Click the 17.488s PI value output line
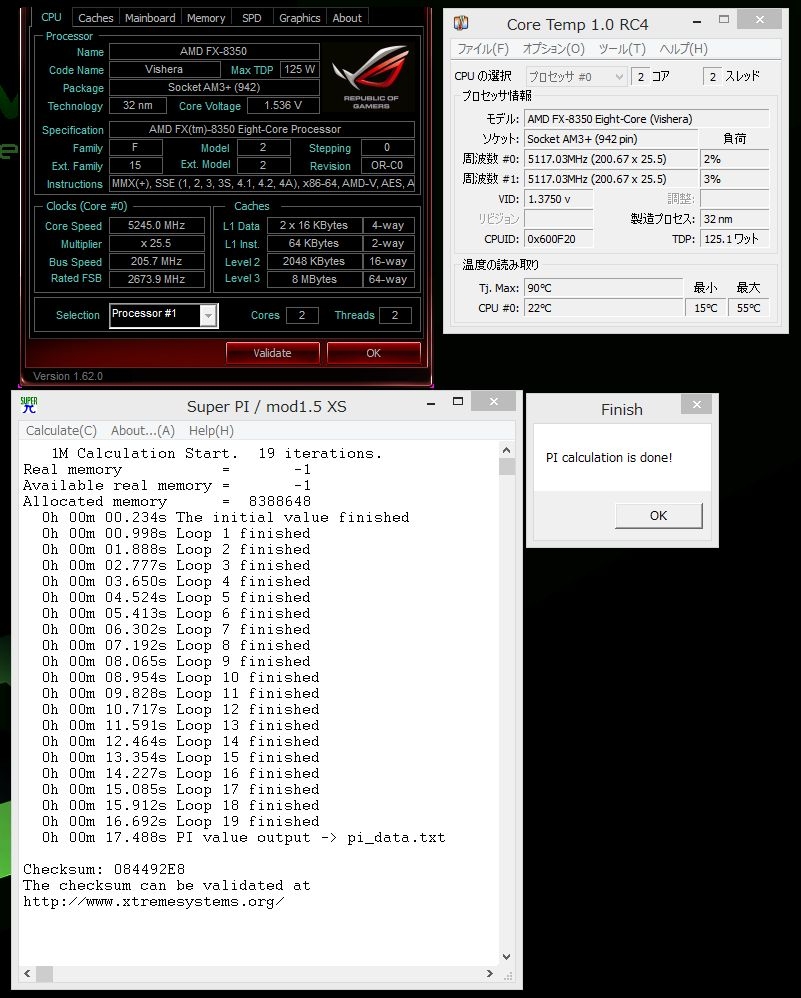This screenshot has width=801, height=998. point(244,838)
